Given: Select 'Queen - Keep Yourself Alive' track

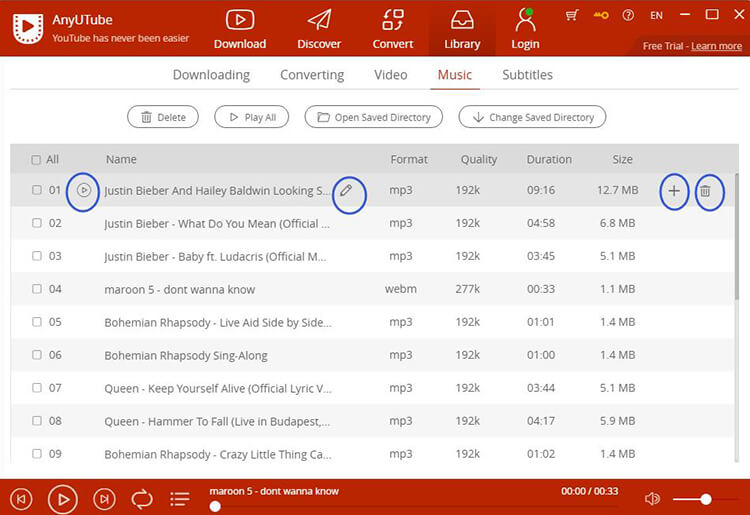Looking at the screenshot, I should 218,388.
